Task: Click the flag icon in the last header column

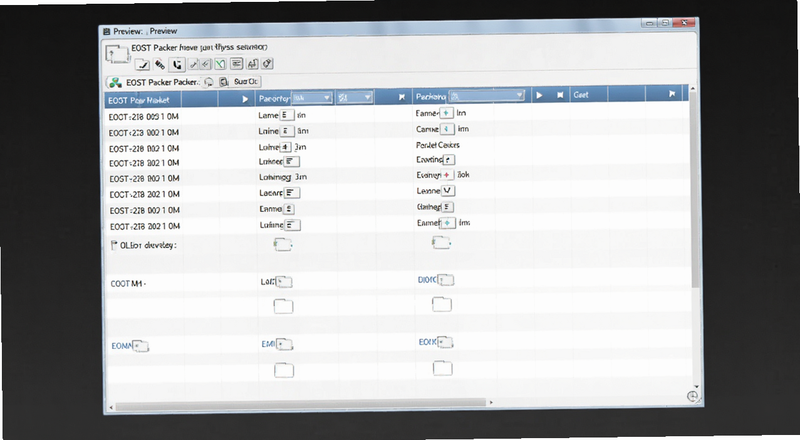Action: [x=672, y=94]
